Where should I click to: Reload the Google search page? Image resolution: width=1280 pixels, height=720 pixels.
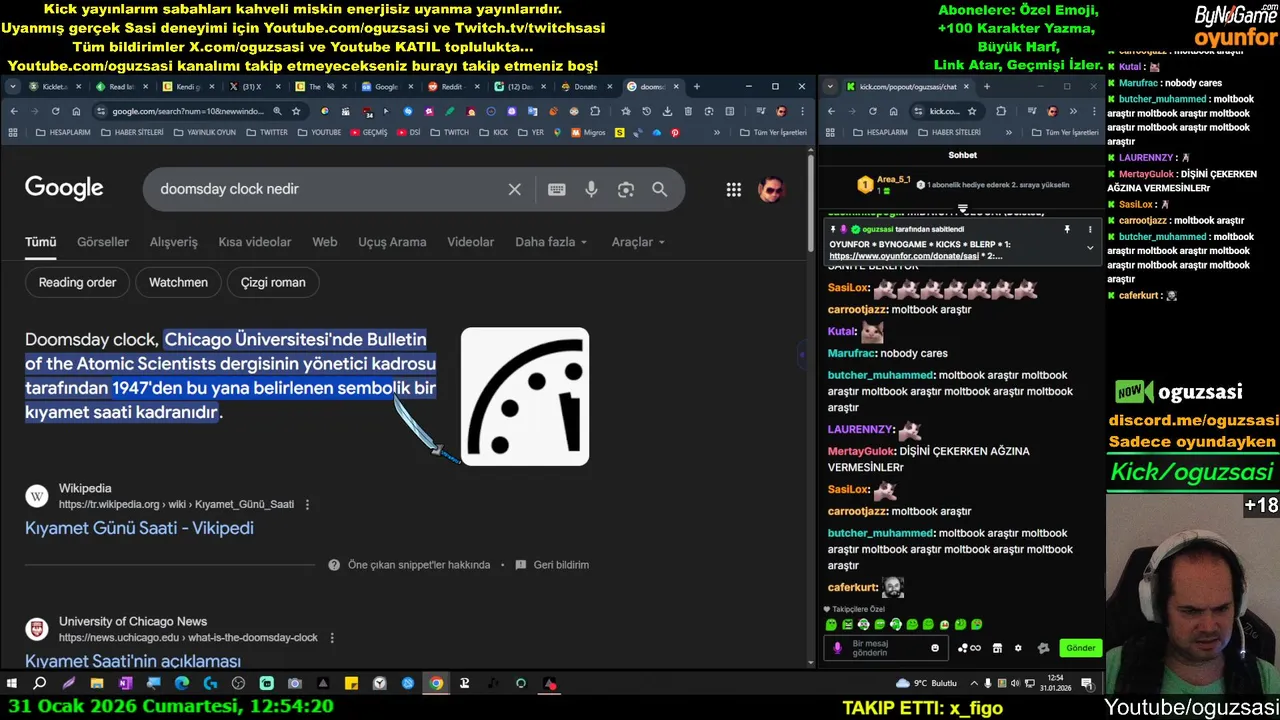55,111
